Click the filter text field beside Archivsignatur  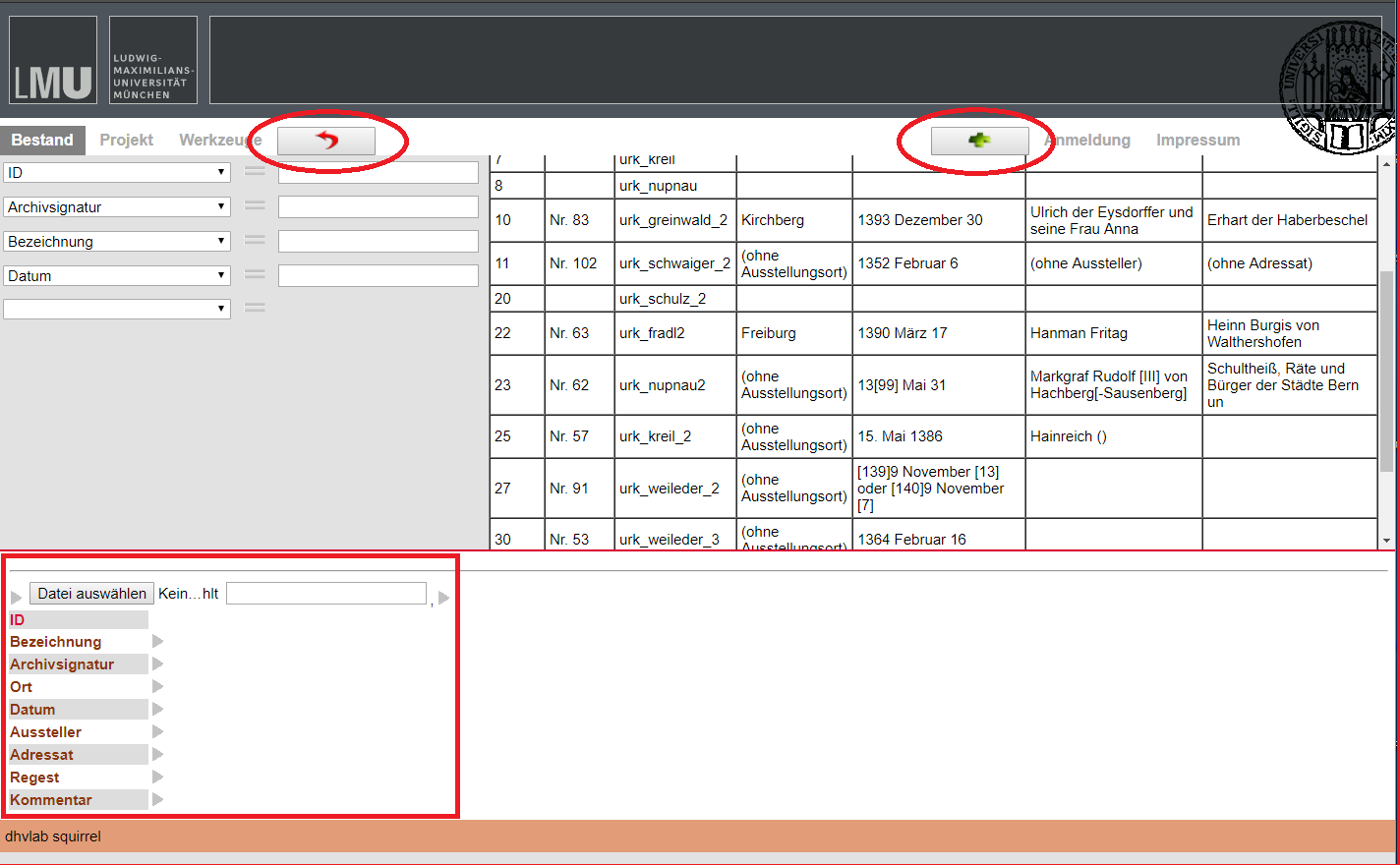(x=378, y=206)
